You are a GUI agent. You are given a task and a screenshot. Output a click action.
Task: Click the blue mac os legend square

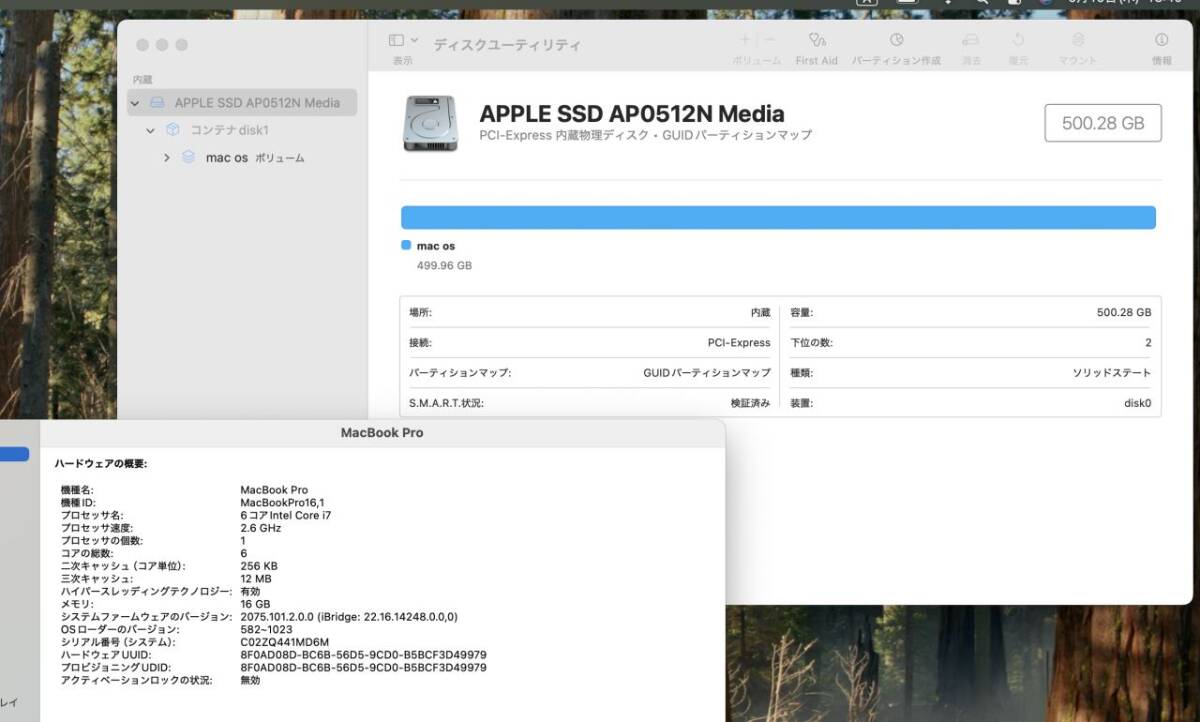(x=406, y=245)
